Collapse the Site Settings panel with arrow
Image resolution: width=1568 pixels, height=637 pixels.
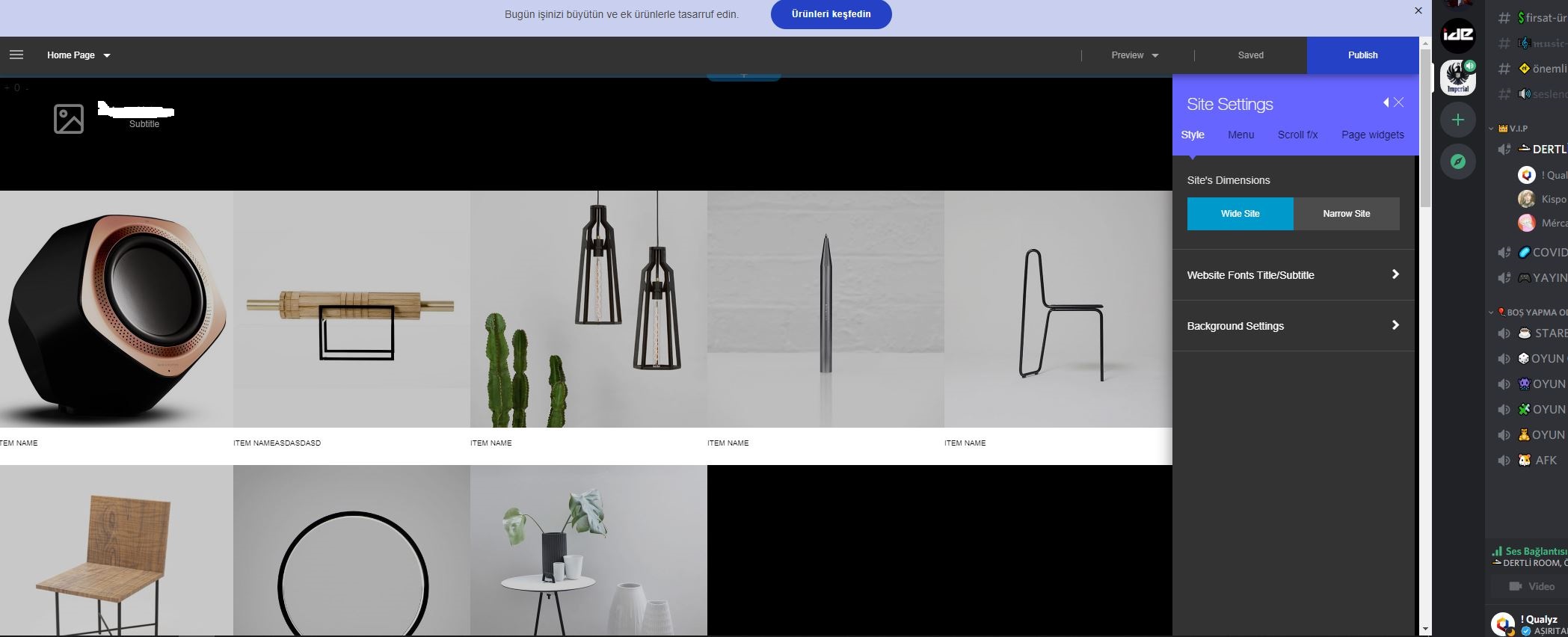pos(1386,102)
